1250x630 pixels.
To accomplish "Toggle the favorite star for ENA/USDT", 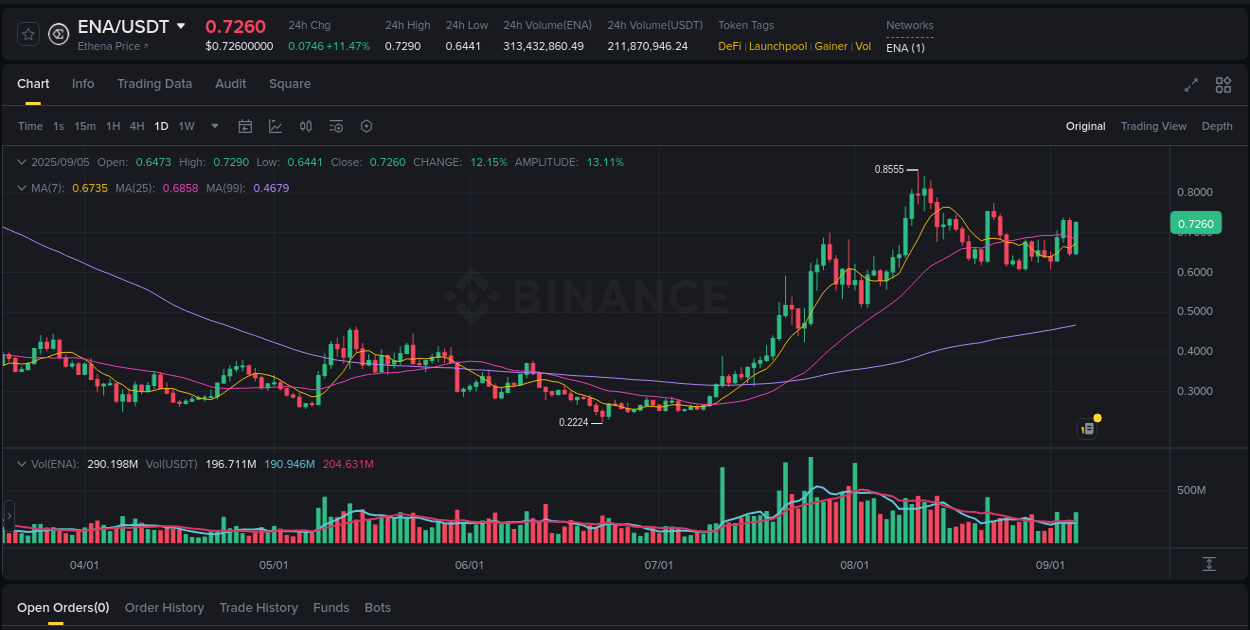I will [28, 33].
